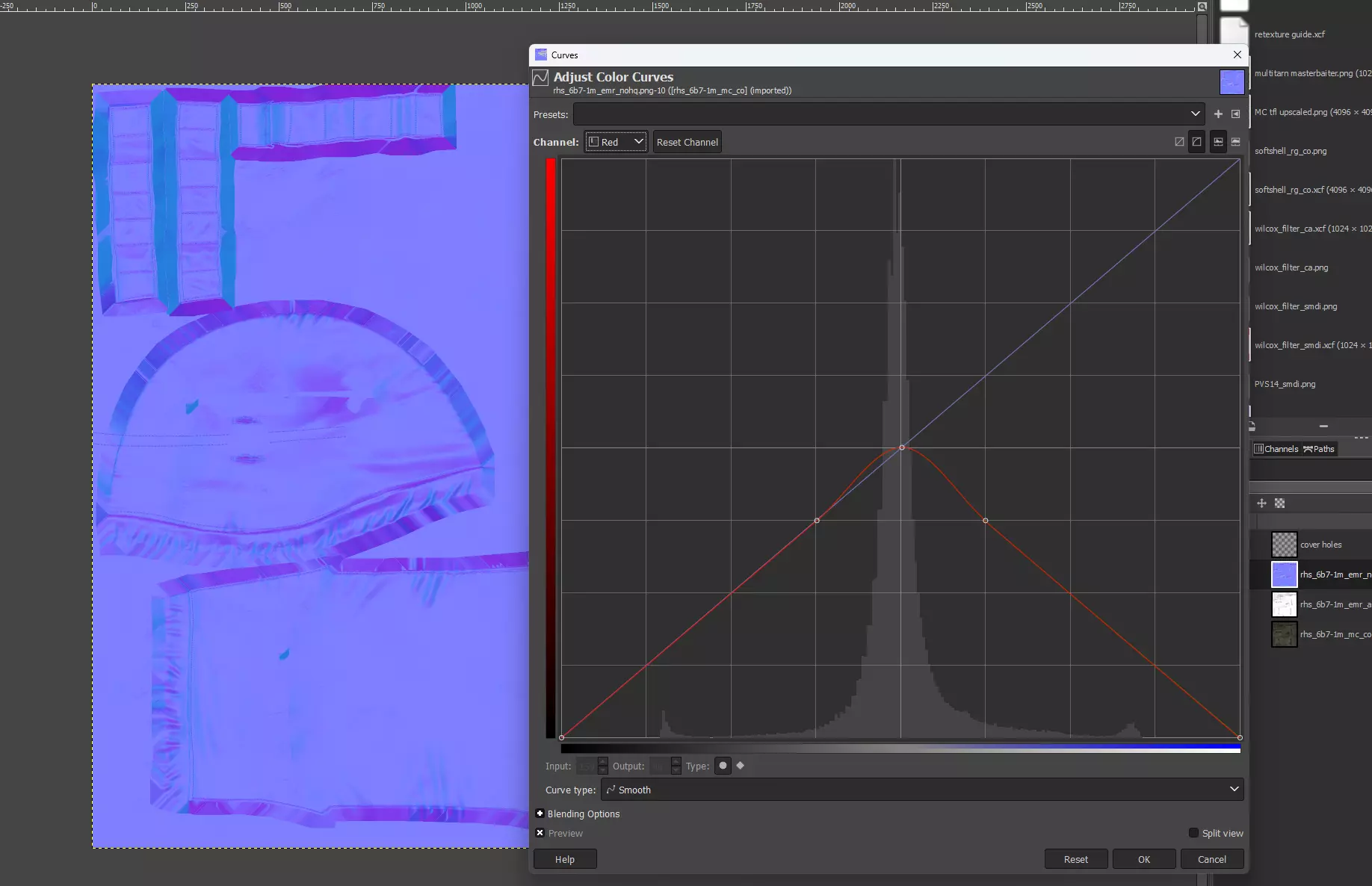Toggle lock position and size in layers panel

[x=1262, y=504]
